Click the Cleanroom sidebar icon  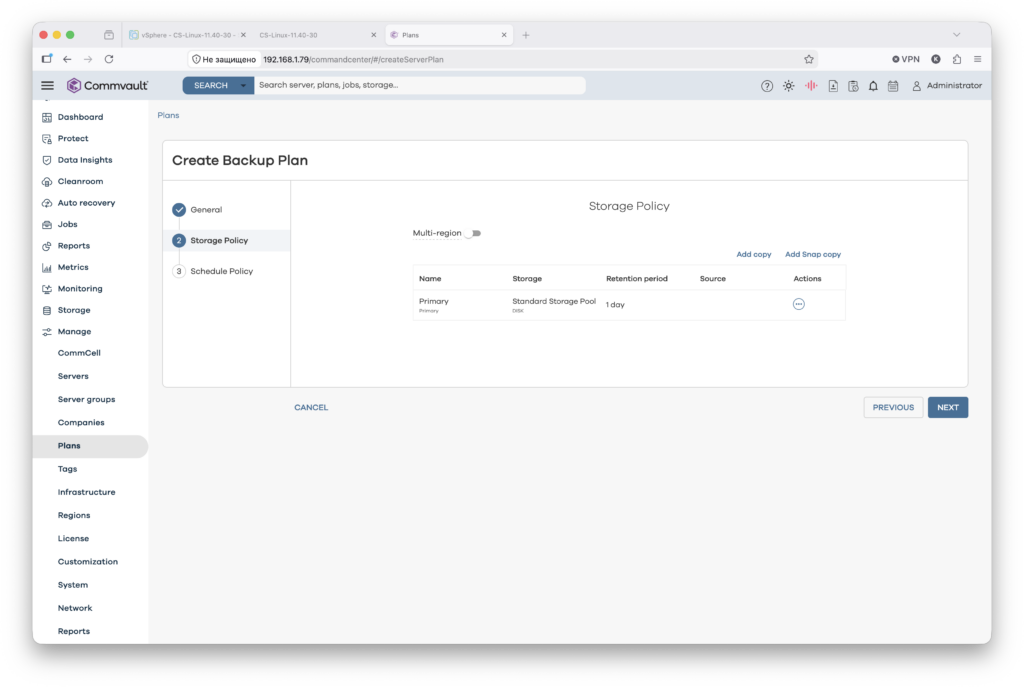pos(47,182)
